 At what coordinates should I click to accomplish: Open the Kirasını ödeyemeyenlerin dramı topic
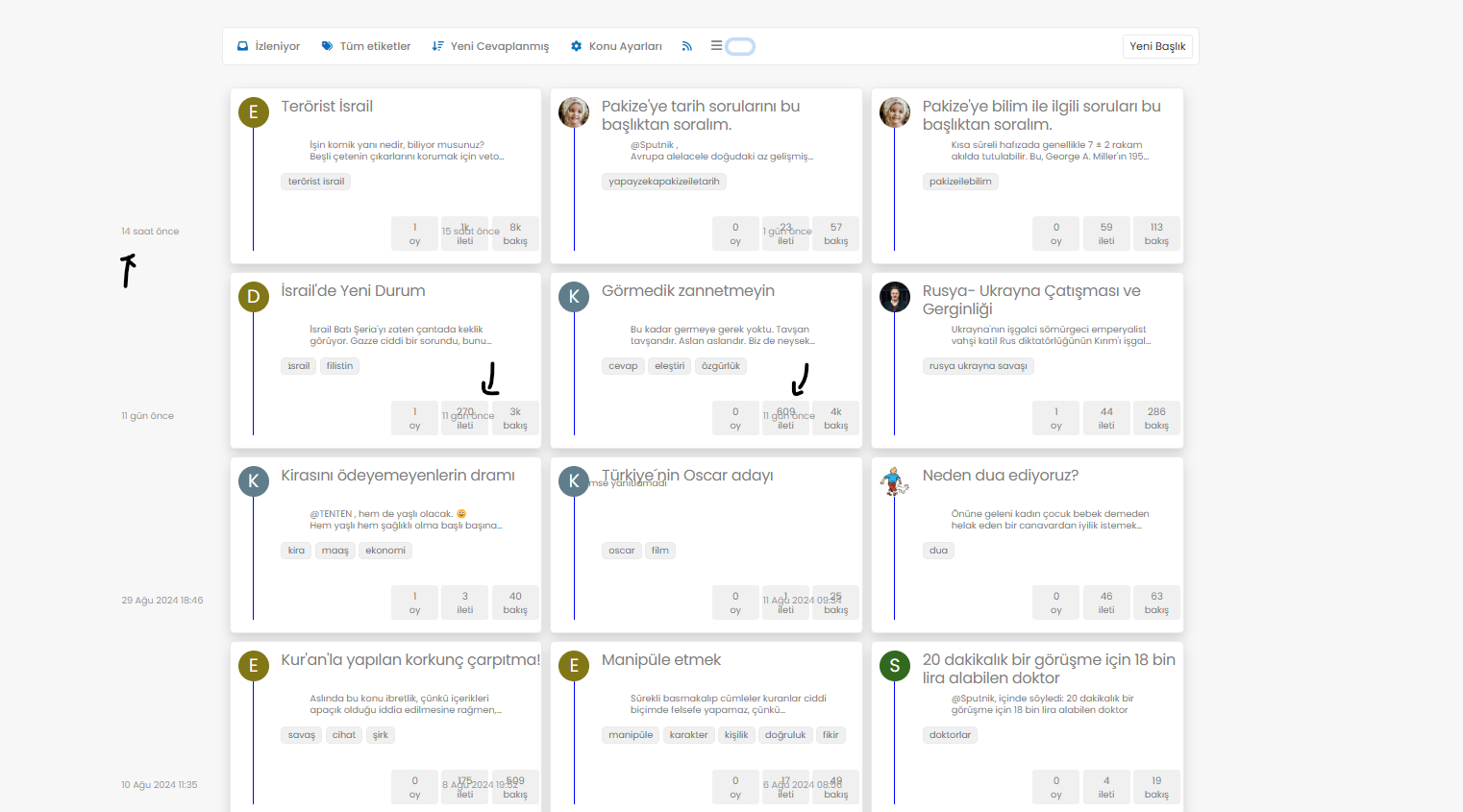(397, 476)
